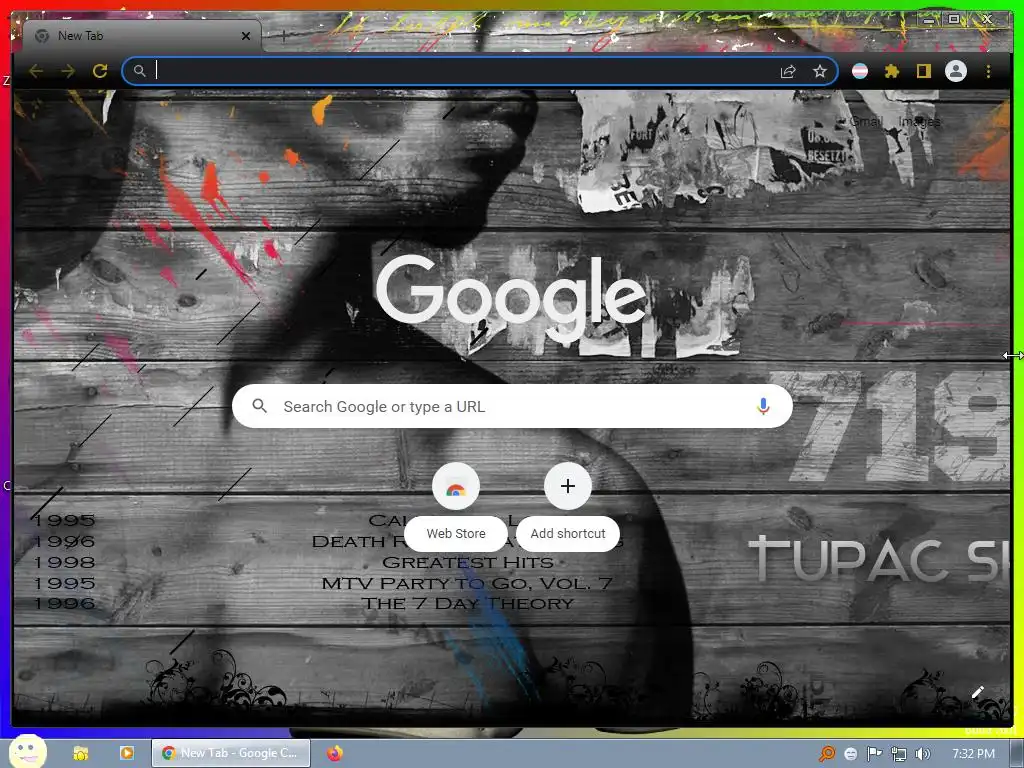Start voice search with the microphone
This screenshot has height=768, width=1024.
coord(763,406)
